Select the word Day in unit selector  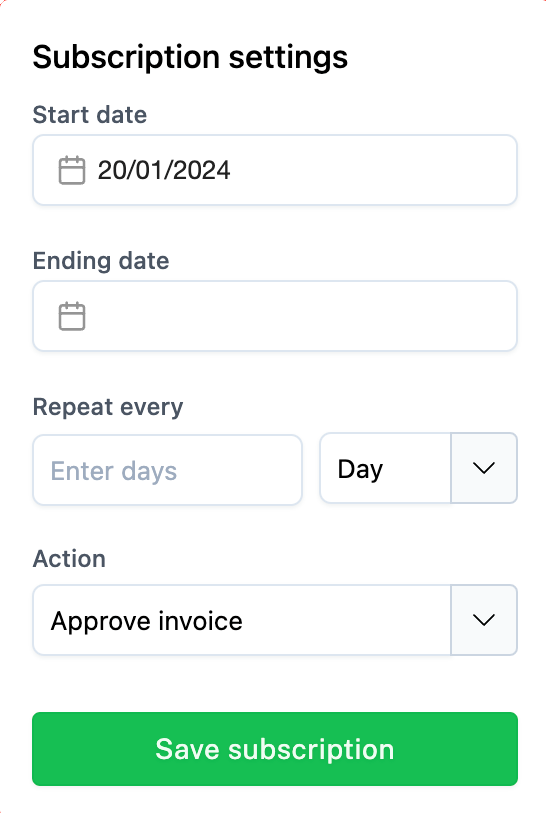tap(360, 470)
